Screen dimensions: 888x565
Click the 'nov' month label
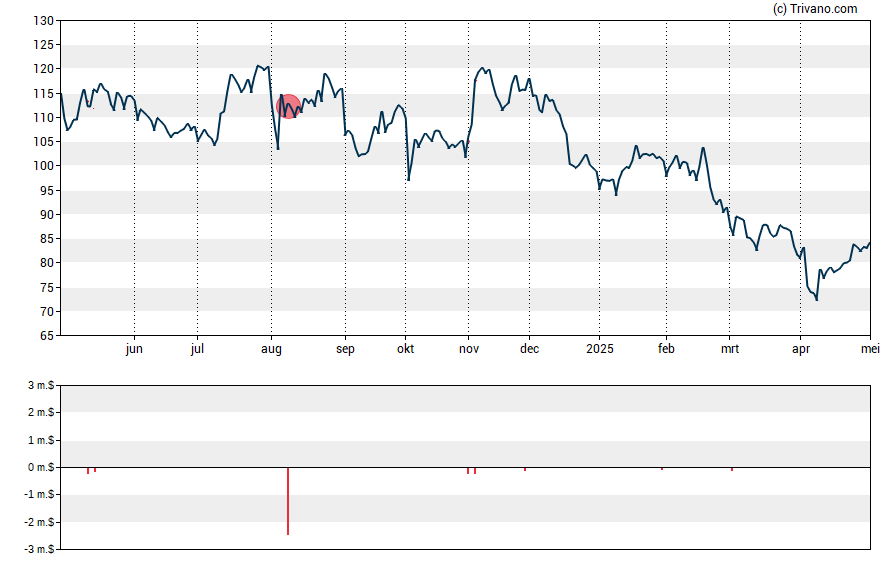click(x=469, y=349)
